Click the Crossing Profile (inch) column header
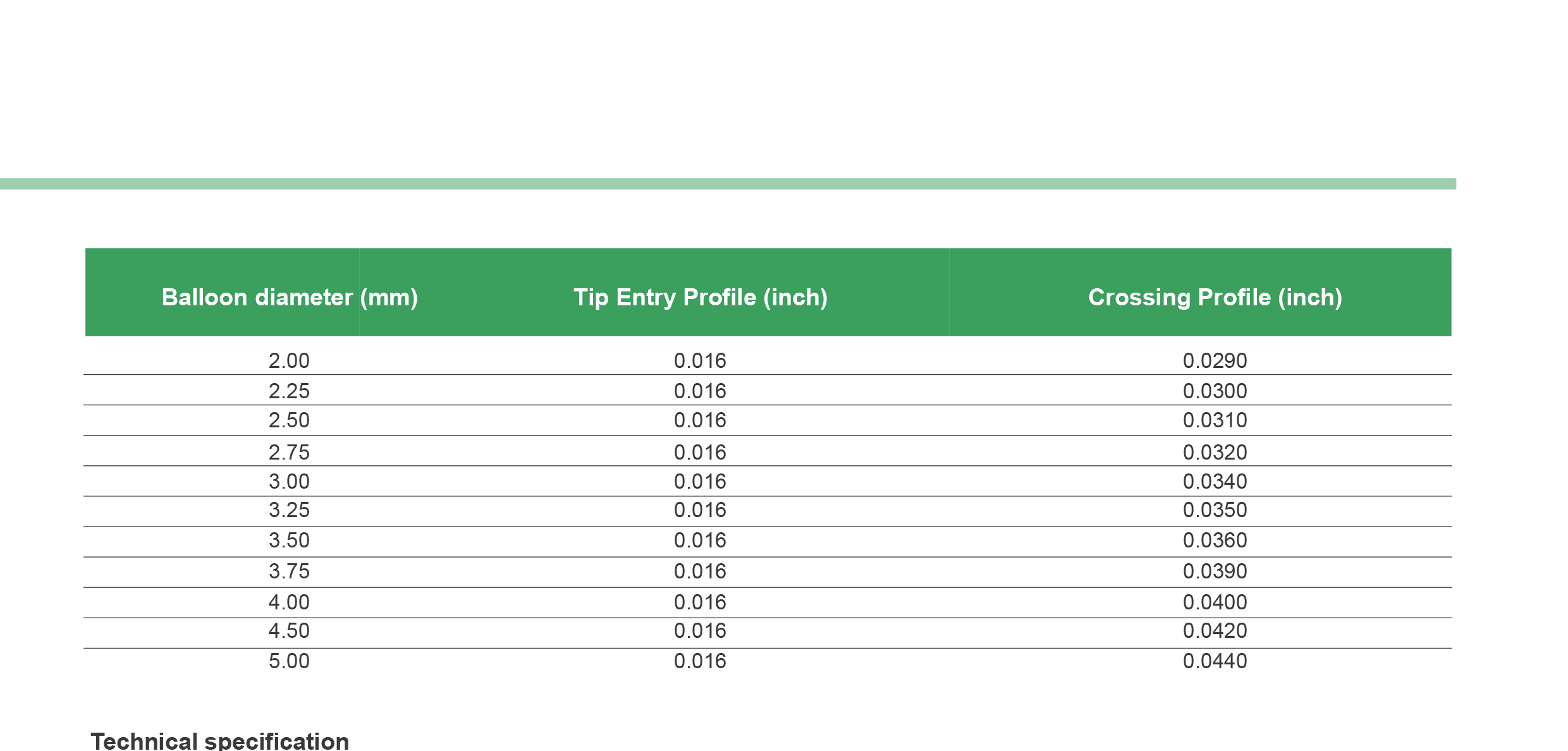 click(1215, 297)
